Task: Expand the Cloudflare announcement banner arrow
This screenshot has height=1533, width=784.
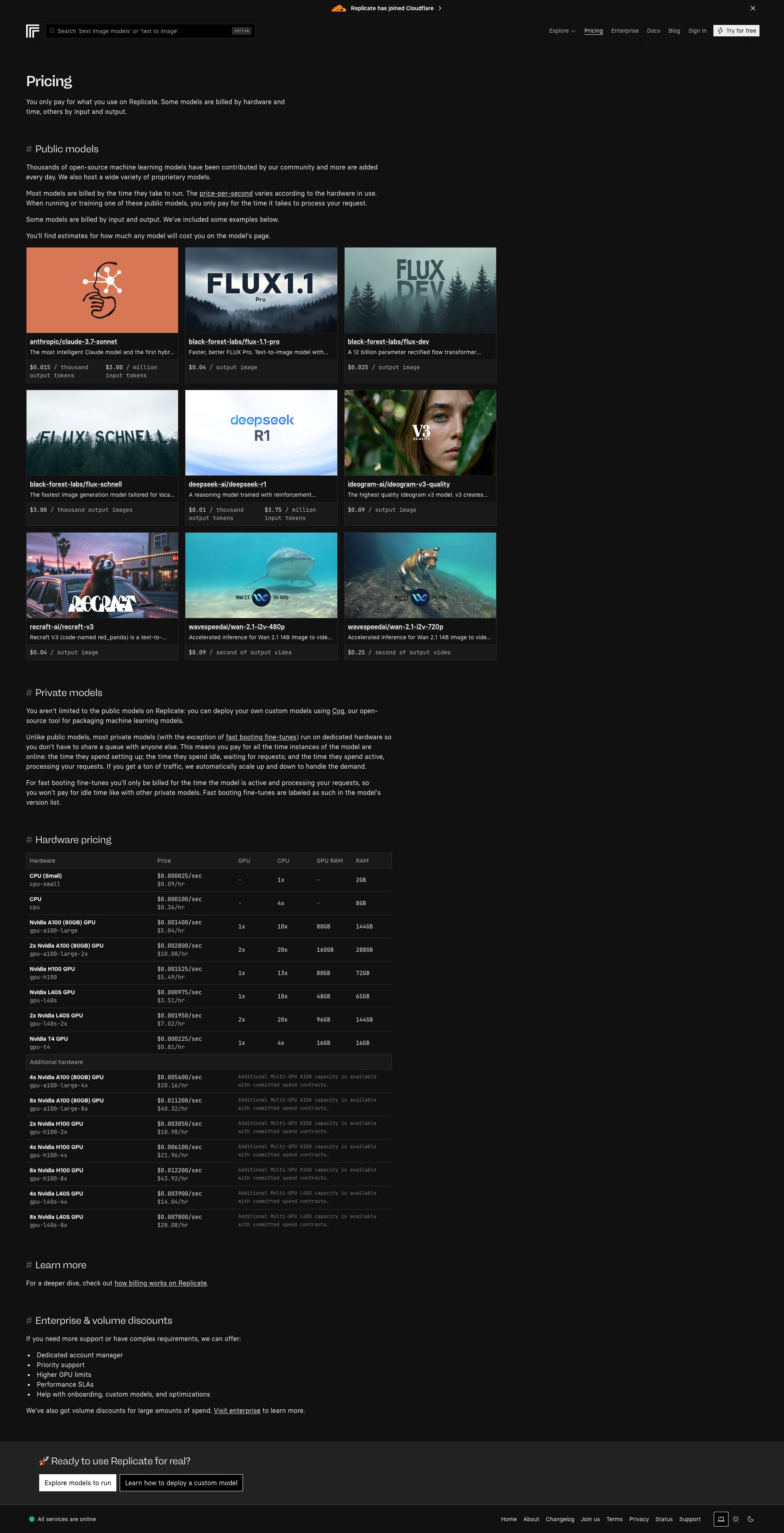Action: pos(440,8)
